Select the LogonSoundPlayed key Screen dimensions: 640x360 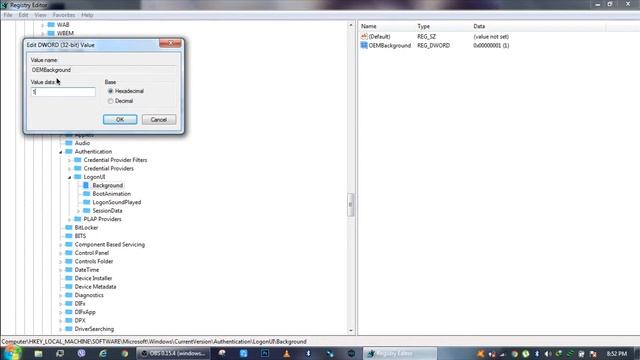[x=117, y=202]
